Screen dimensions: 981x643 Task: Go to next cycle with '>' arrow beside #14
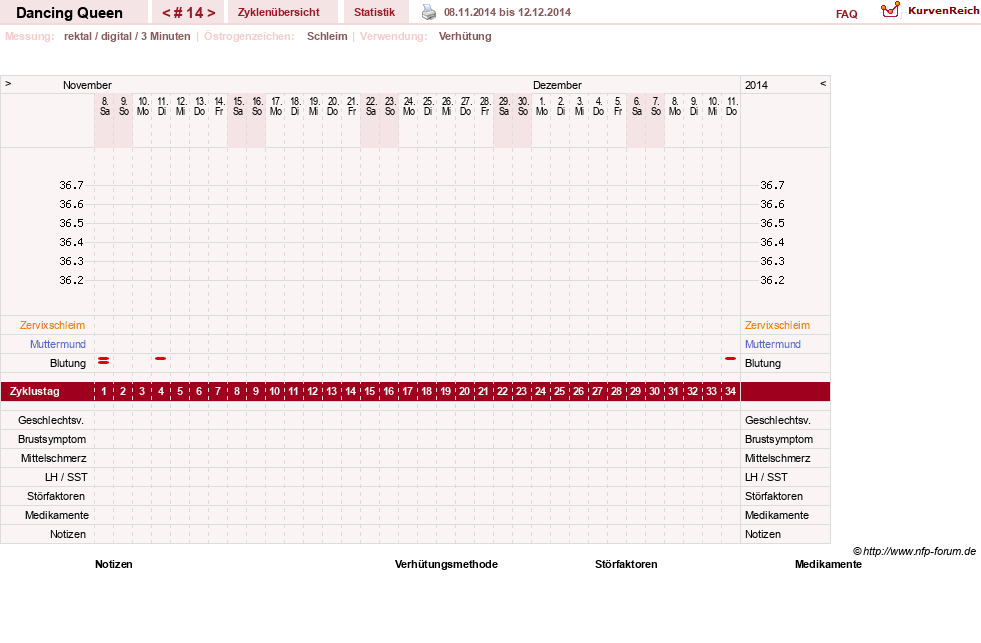pos(211,13)
